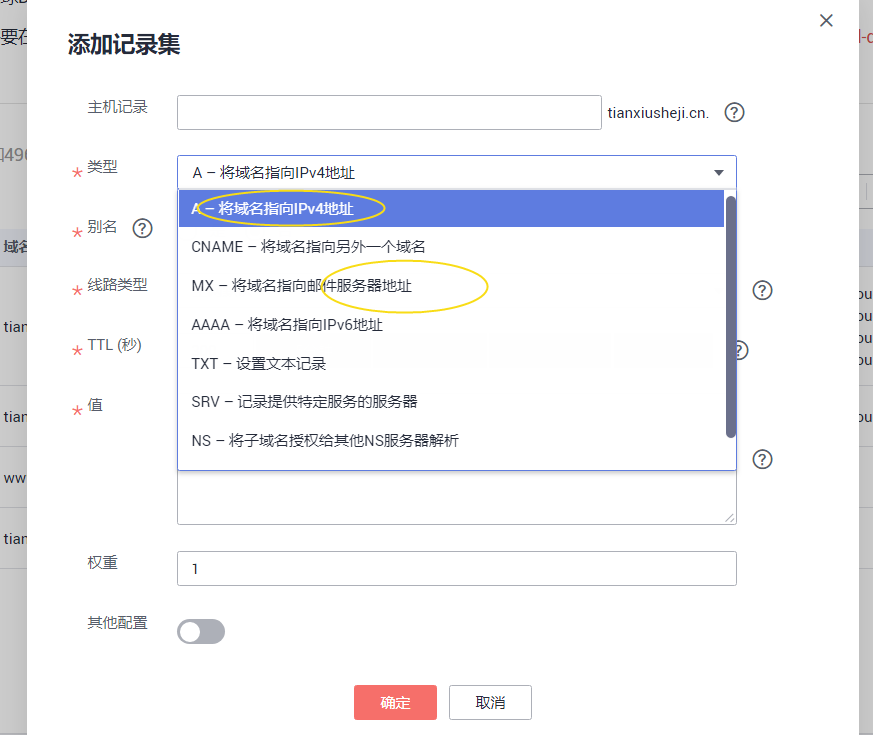
Task: Select CNAME – 将域名指向另外一个域名 option
Action: tap(451, 247)
